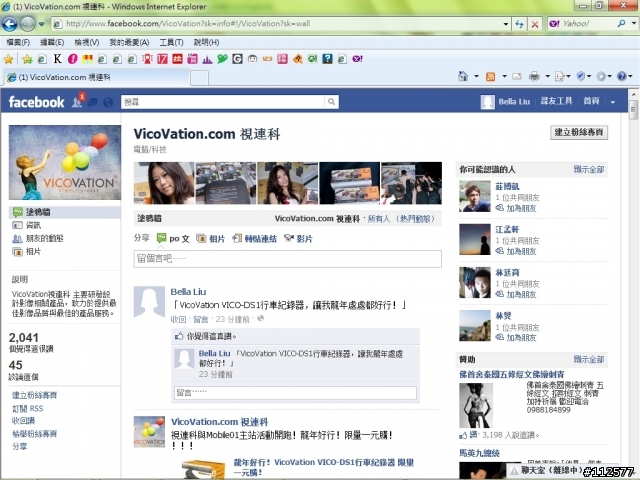Screen dimensions: 640x480
Task: Open the Page menu dropdown in command bar
Action: [x=563, y=76]
